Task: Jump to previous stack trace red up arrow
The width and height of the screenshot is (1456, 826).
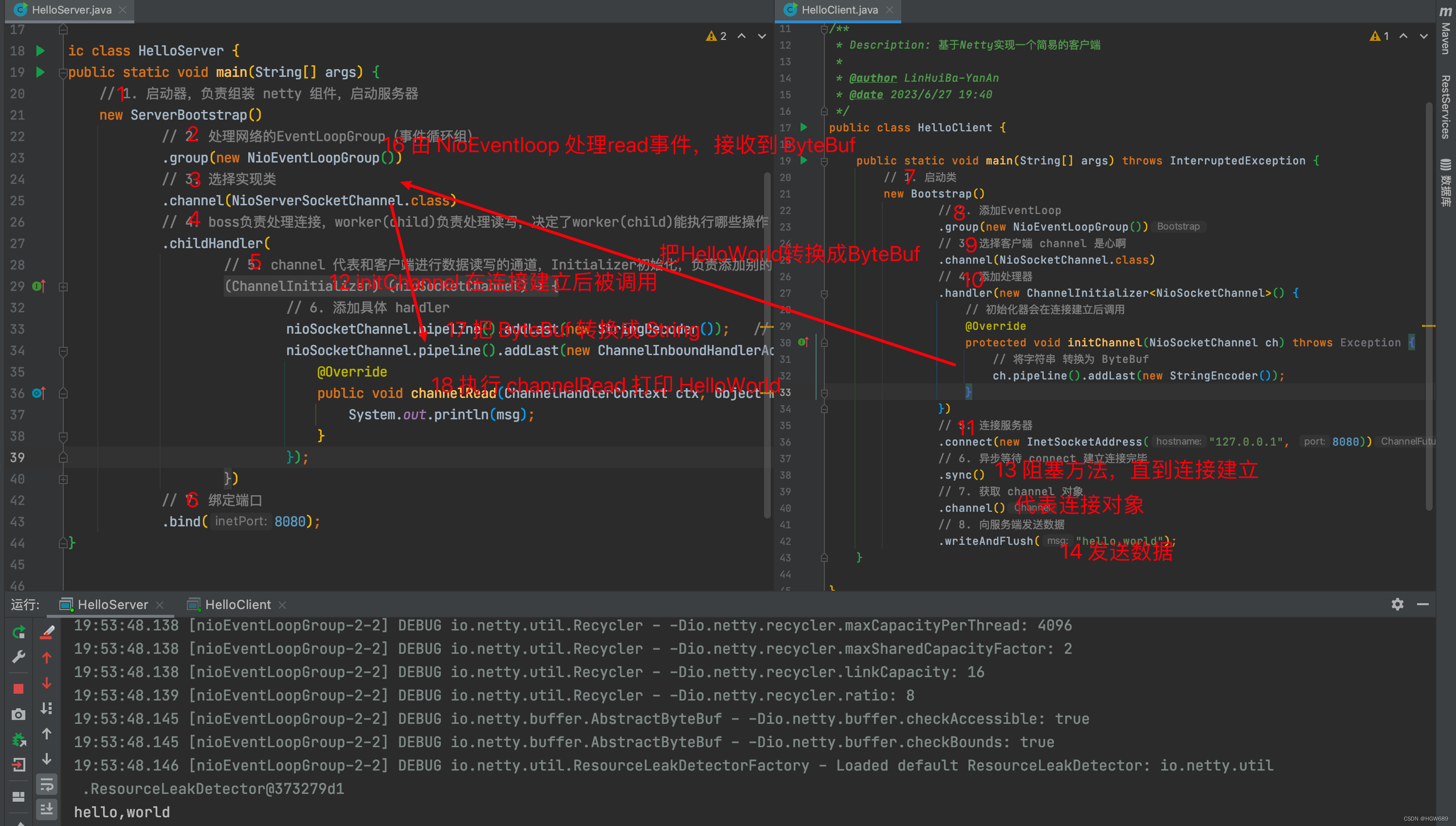Action: 47,658
